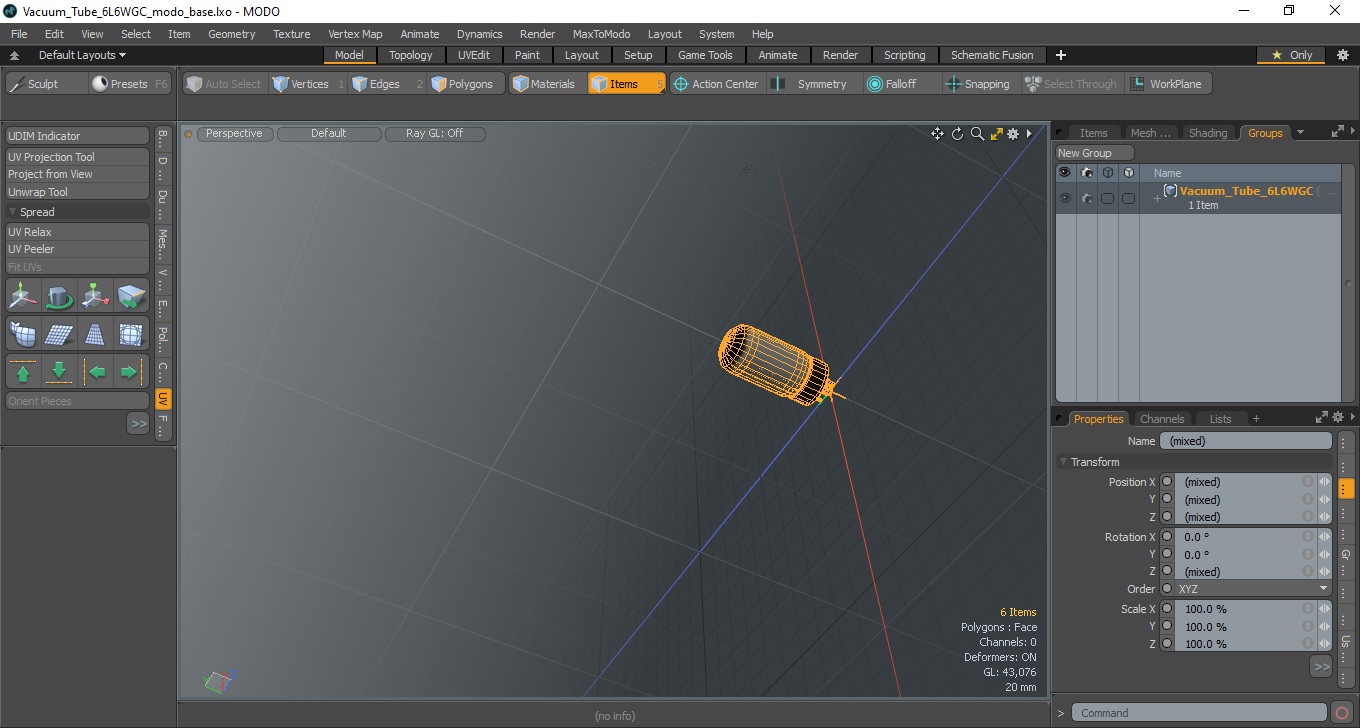Click into the Command input field
The image size is (1360, 728).
pyautogui.click(x=1200, y=713)
